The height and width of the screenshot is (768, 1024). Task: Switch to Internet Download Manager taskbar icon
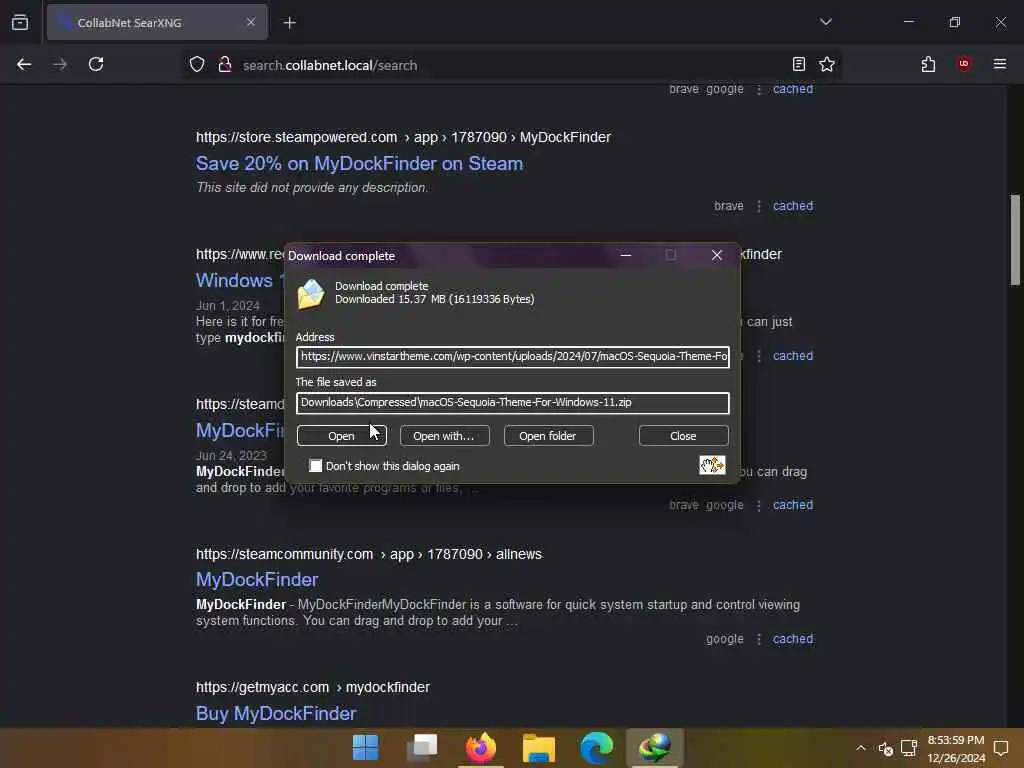click(x=654, y=748)
